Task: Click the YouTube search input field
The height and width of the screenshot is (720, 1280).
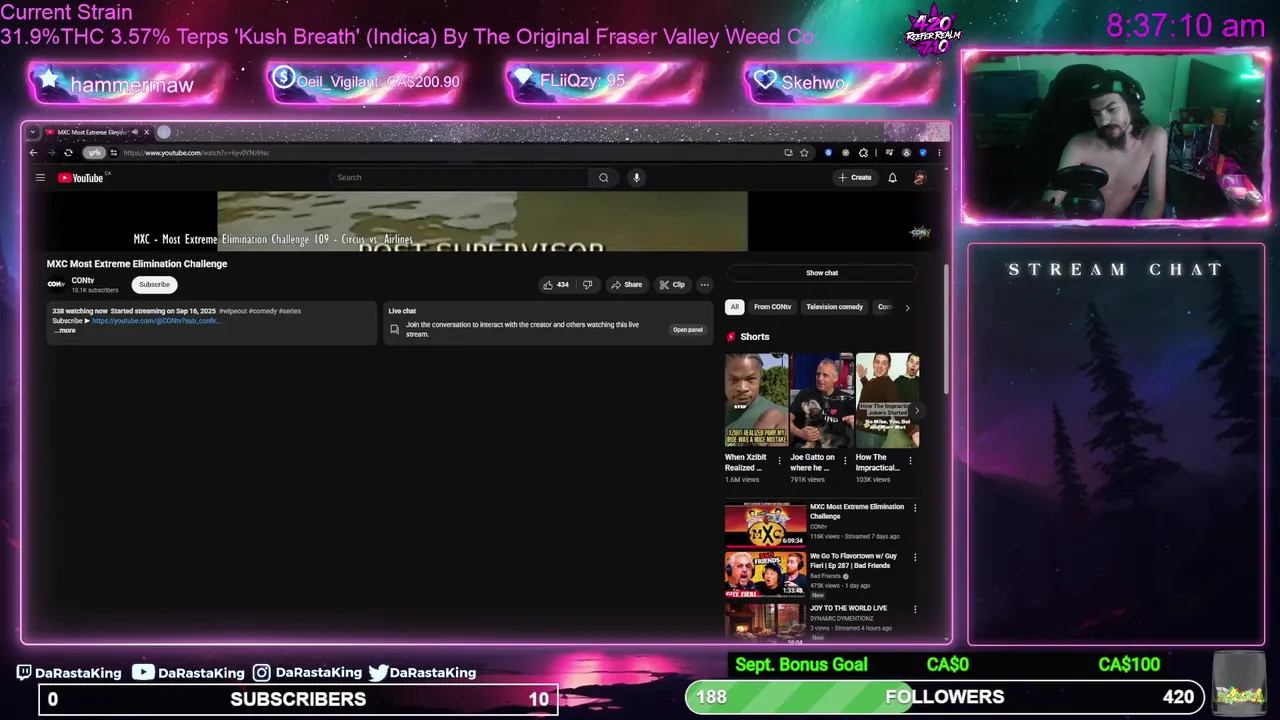Action: 460,178
